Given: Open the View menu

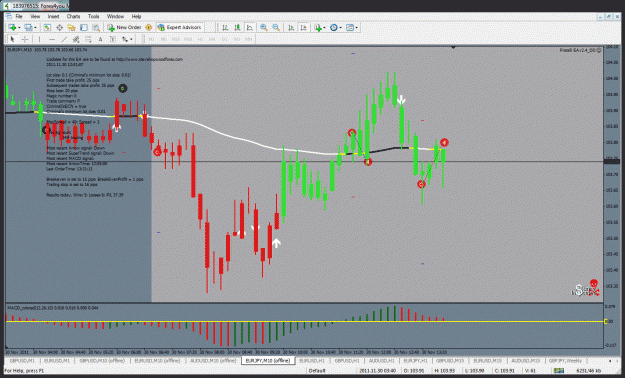Looking at the screenshot, I should click(35, 16).
